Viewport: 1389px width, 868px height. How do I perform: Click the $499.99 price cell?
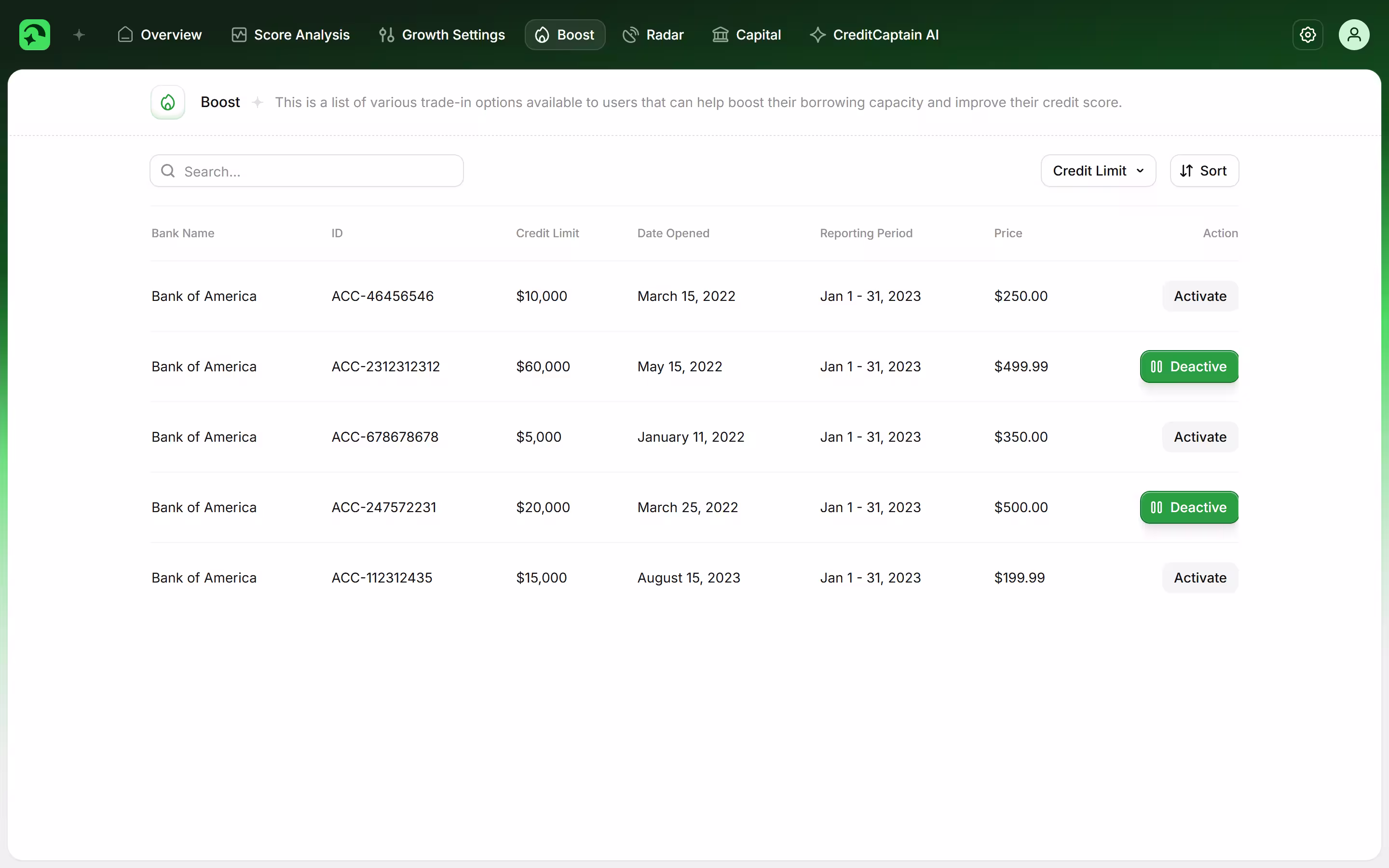[1021, 366]
